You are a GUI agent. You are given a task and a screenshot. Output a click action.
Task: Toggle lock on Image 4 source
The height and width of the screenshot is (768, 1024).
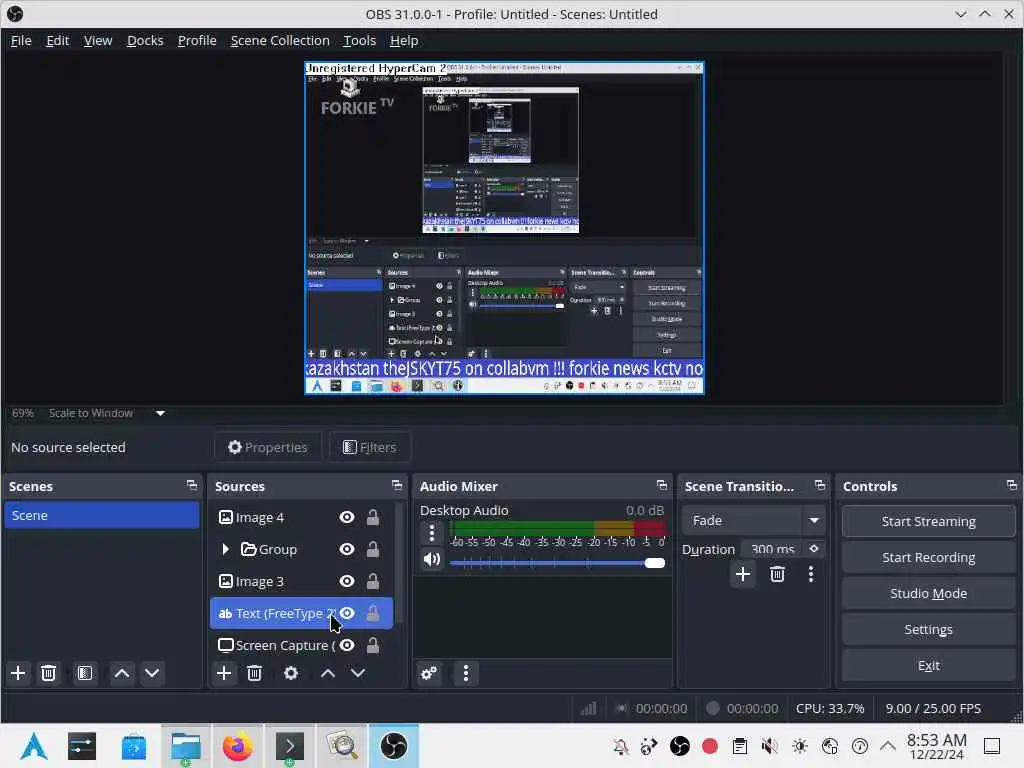[372, 517]
